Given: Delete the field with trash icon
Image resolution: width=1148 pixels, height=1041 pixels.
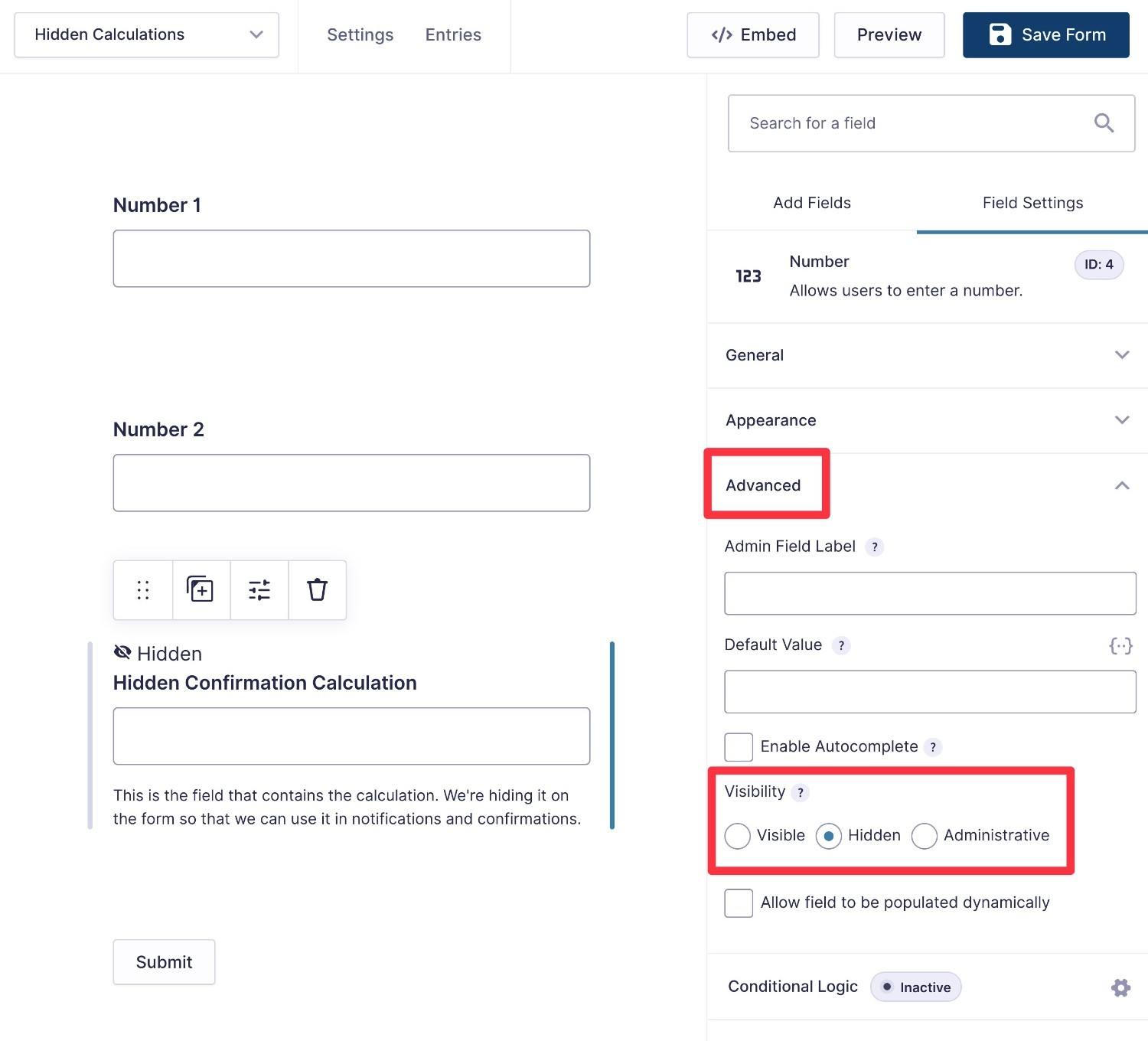Looking at the screenshot, I should [x=317, y=590].
